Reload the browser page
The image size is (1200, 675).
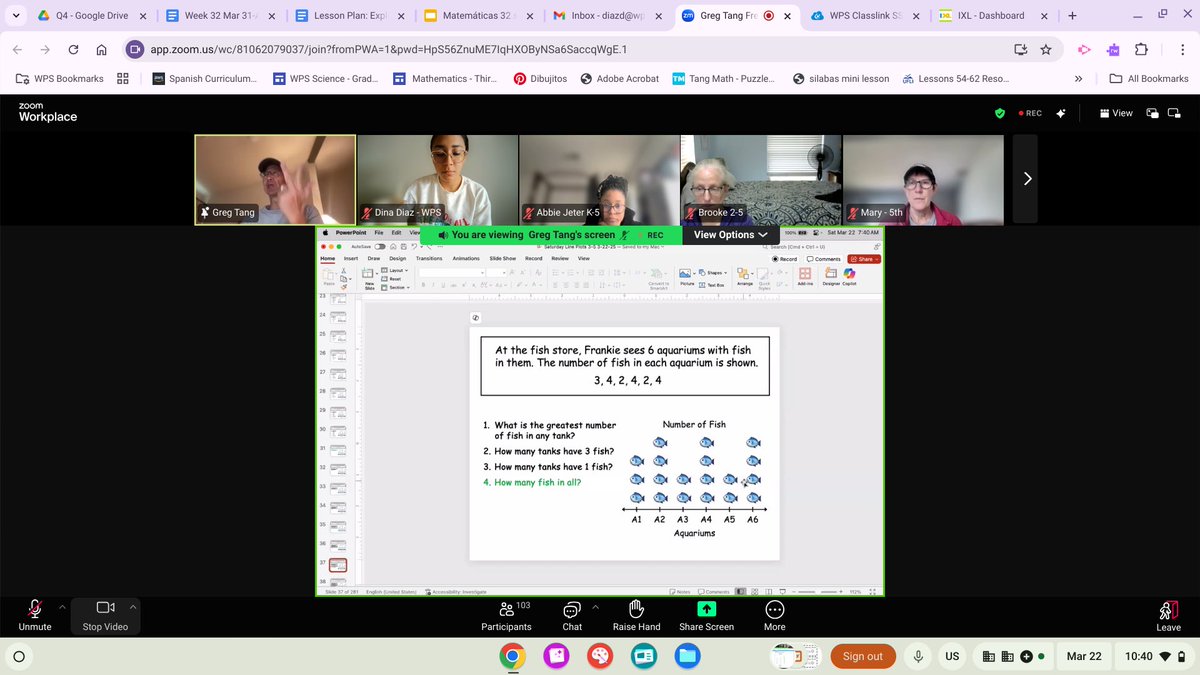(73, 49)
